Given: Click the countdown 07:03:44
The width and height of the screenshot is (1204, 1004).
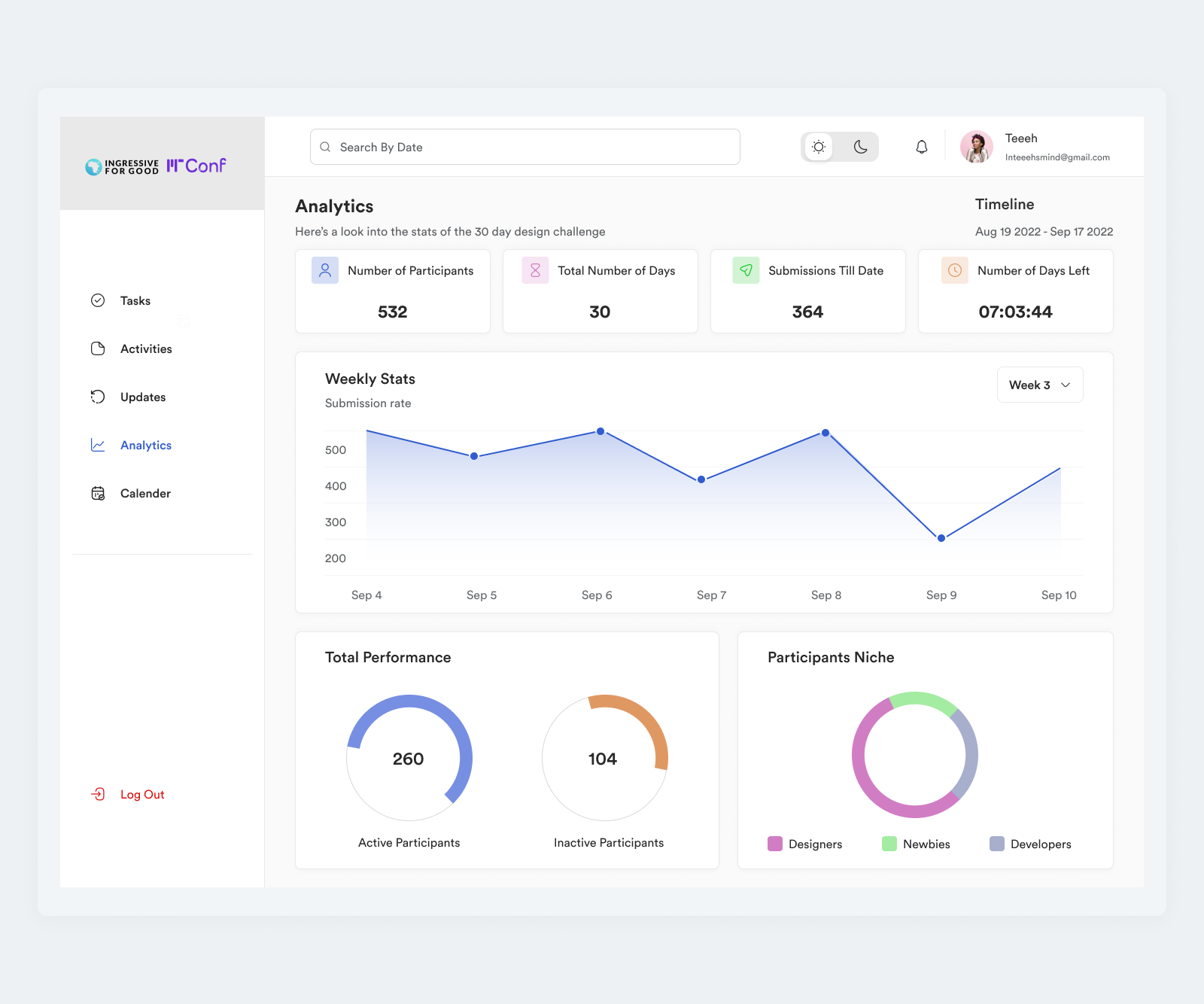Looking at the screenshot, I should coord(1015,312).
